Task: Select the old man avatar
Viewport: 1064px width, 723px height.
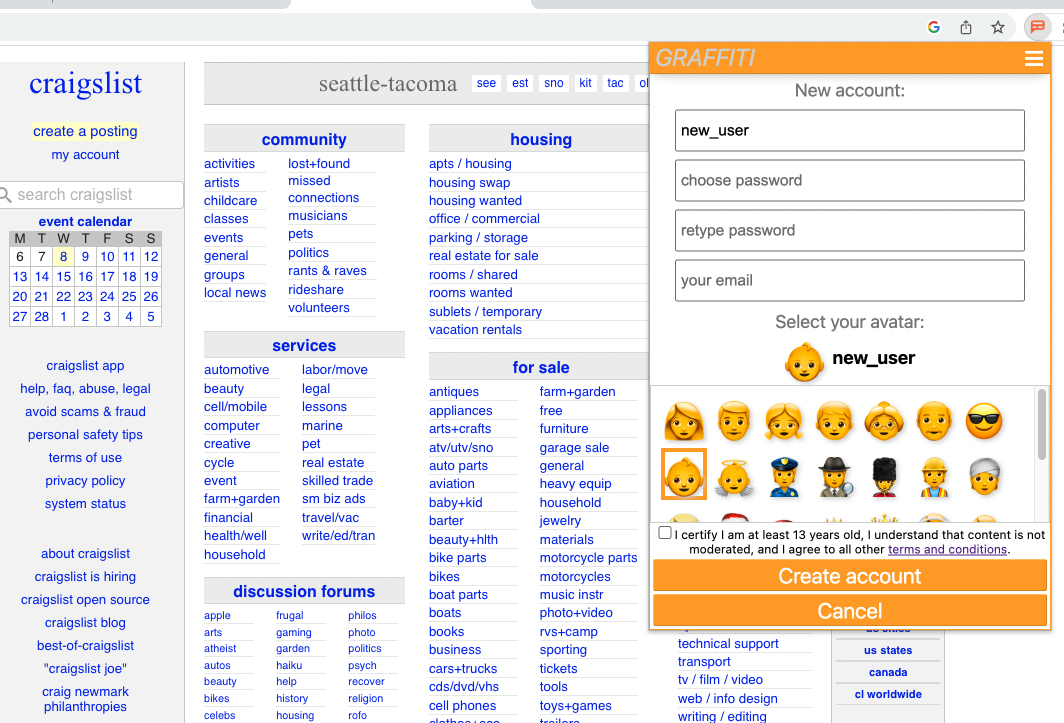Action: tap(934, 421)
